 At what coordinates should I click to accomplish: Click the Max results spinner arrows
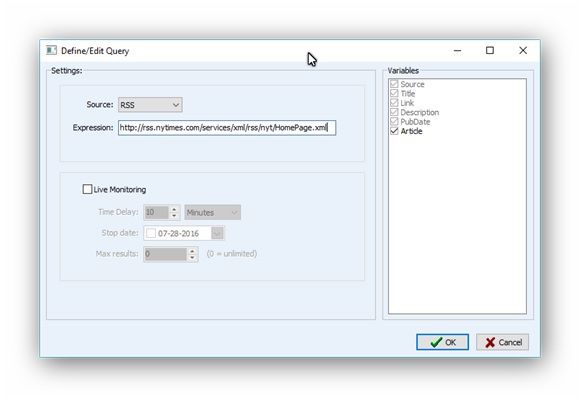[x=192, y=254]
